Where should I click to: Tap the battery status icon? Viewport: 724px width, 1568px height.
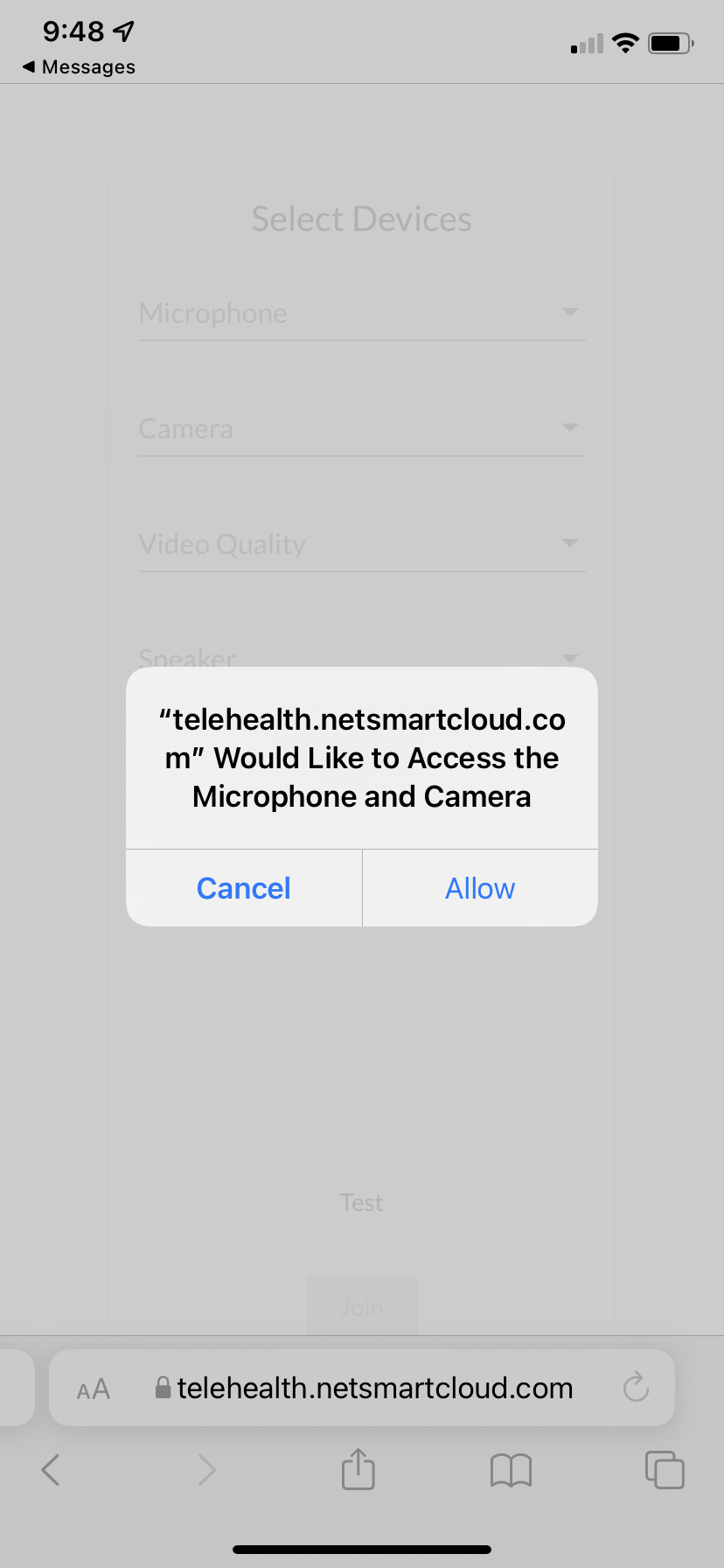(671, 43)
